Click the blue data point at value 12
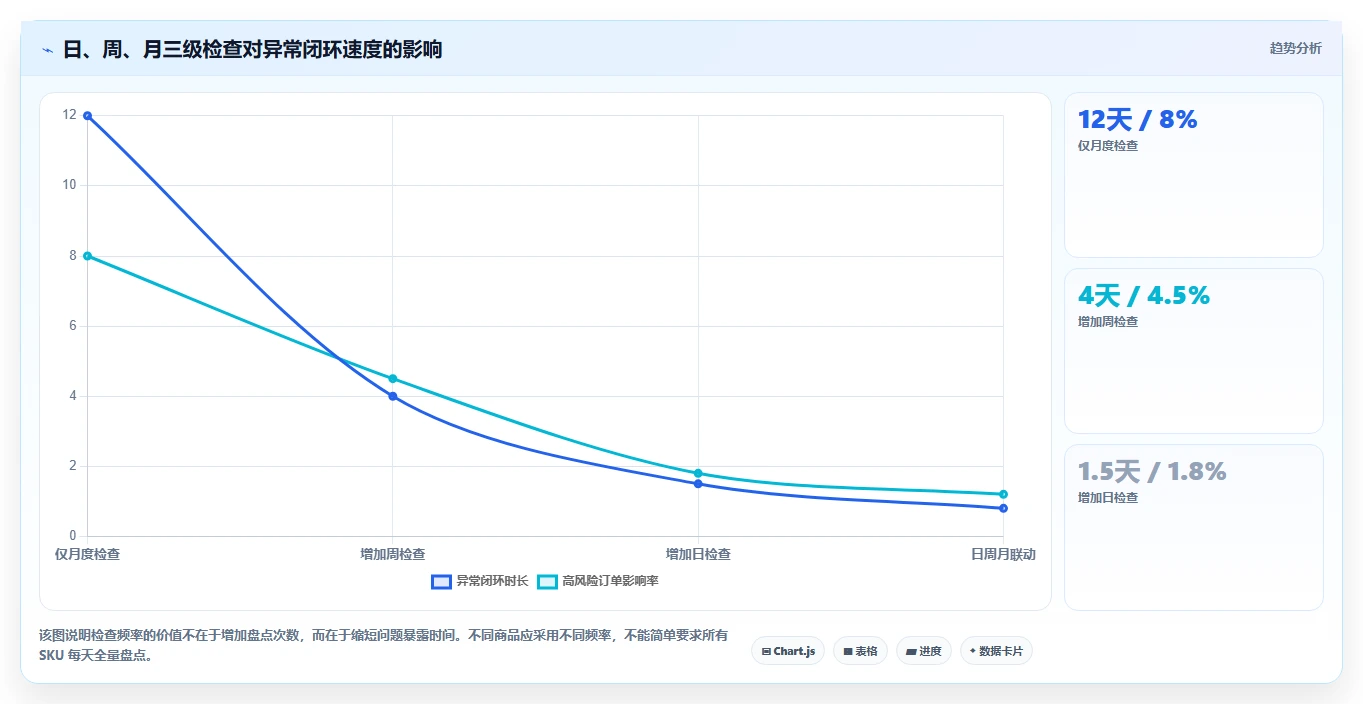The height and width of the screenshot is (704, 1363). (88, 116)
